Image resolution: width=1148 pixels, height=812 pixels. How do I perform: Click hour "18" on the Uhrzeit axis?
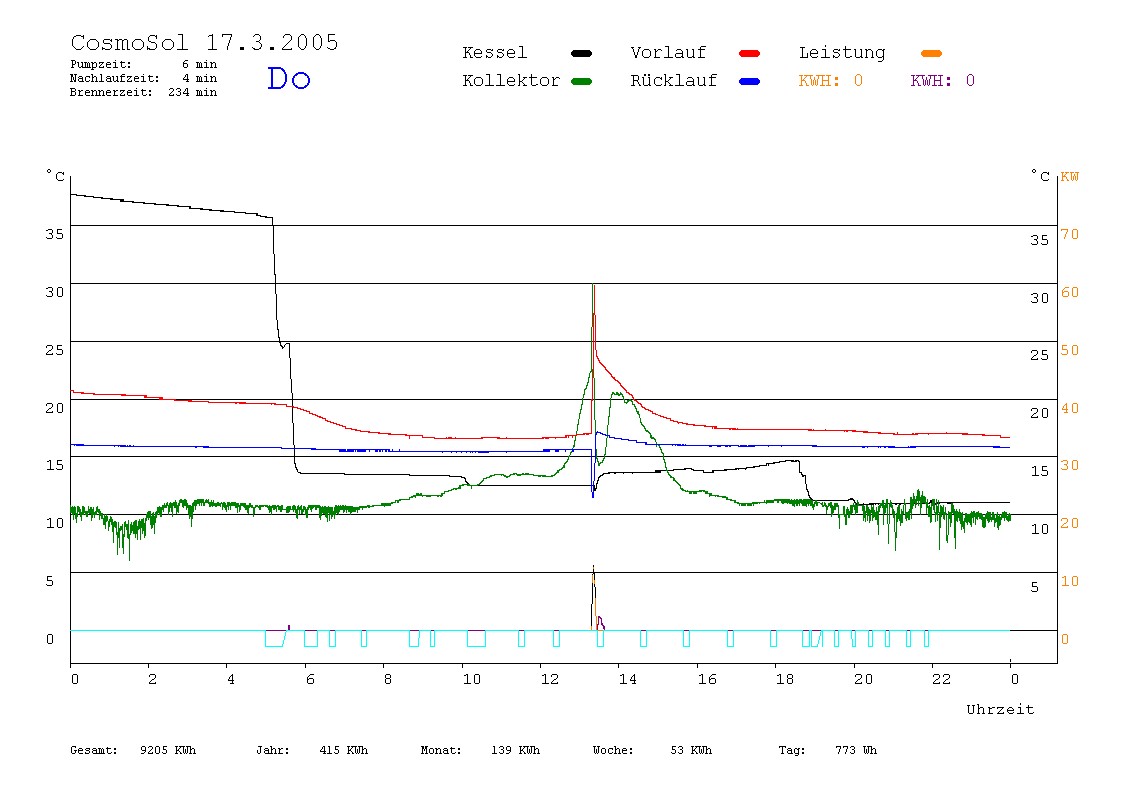pos(785,679)
